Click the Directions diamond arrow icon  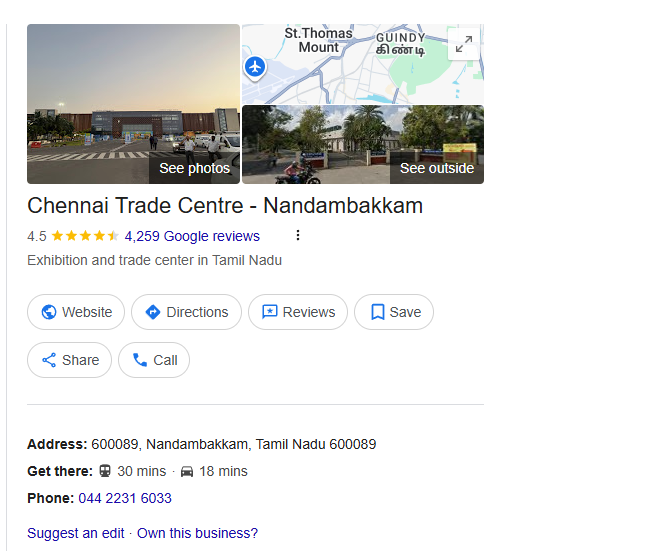153,312
